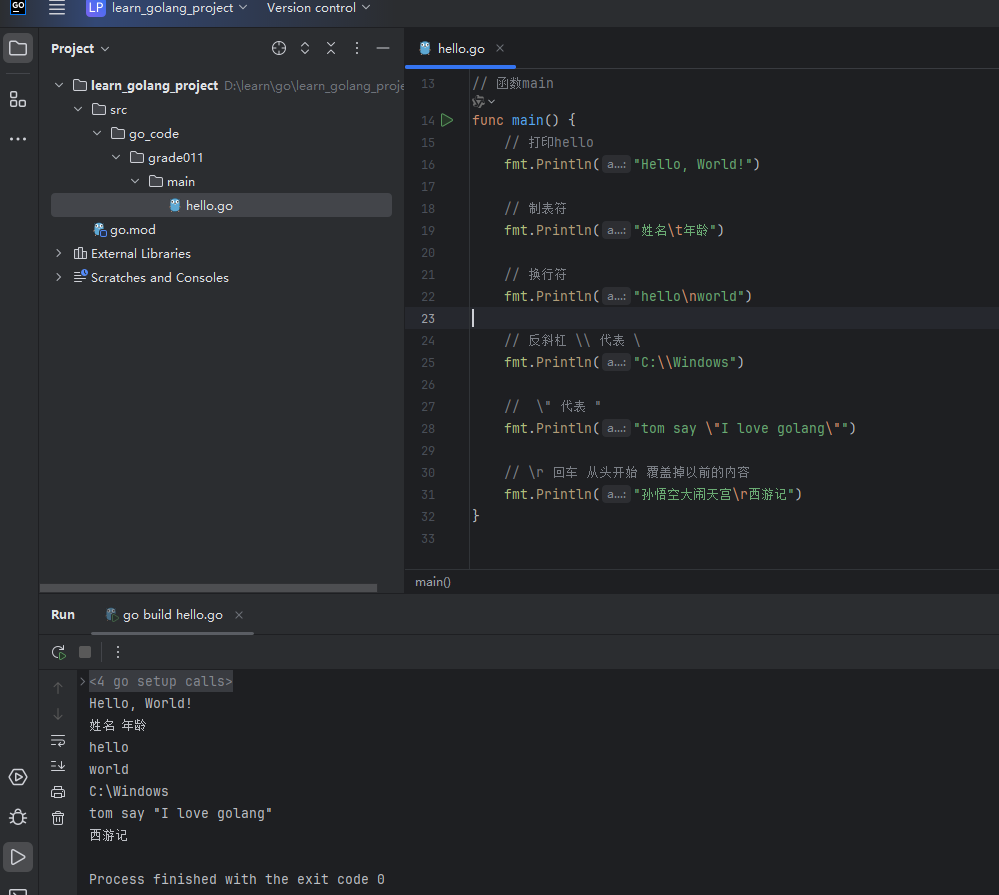Open learn_golang_project project dropdown
The width and height of the screenshot is (999, 895).
178,8
